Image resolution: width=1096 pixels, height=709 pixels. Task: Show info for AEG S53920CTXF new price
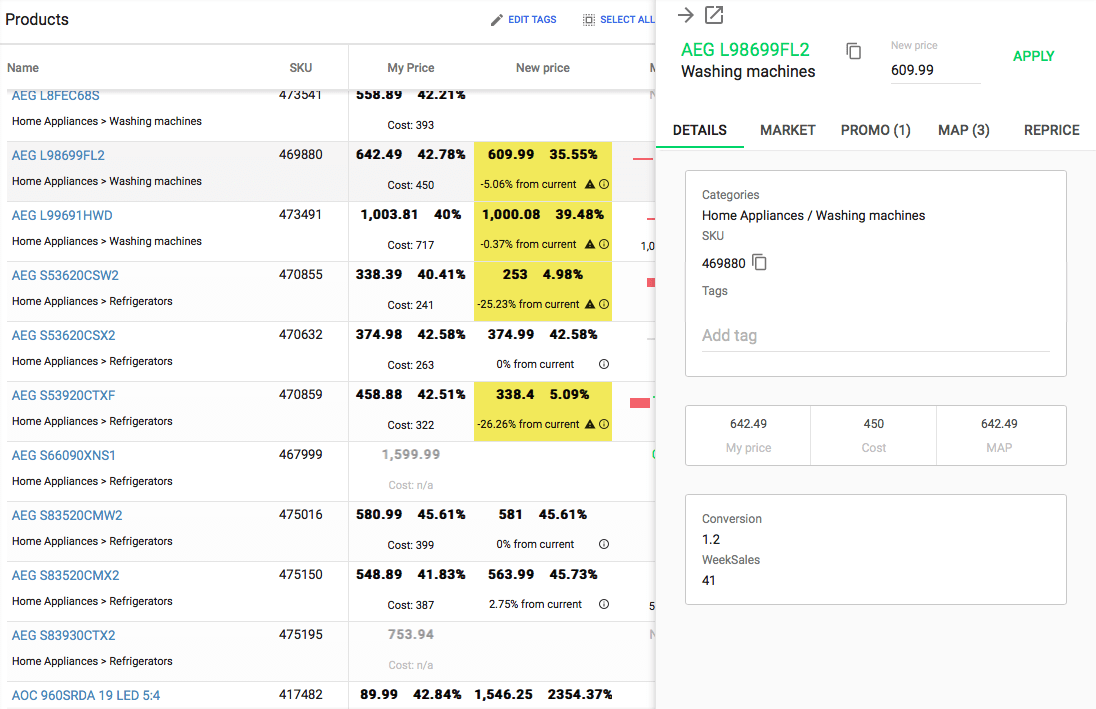(x=604, y=424)
